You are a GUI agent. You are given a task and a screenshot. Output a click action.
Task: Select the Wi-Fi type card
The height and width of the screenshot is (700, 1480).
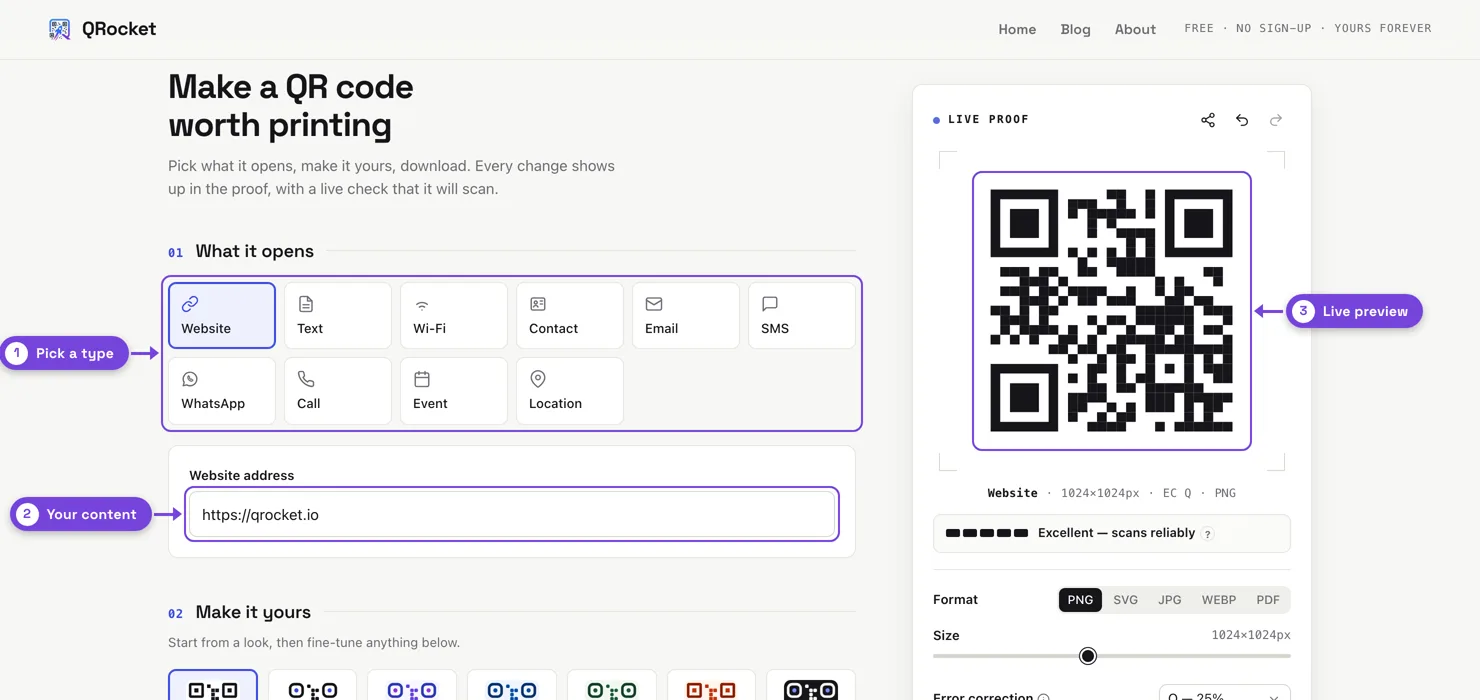coord(454,315)
